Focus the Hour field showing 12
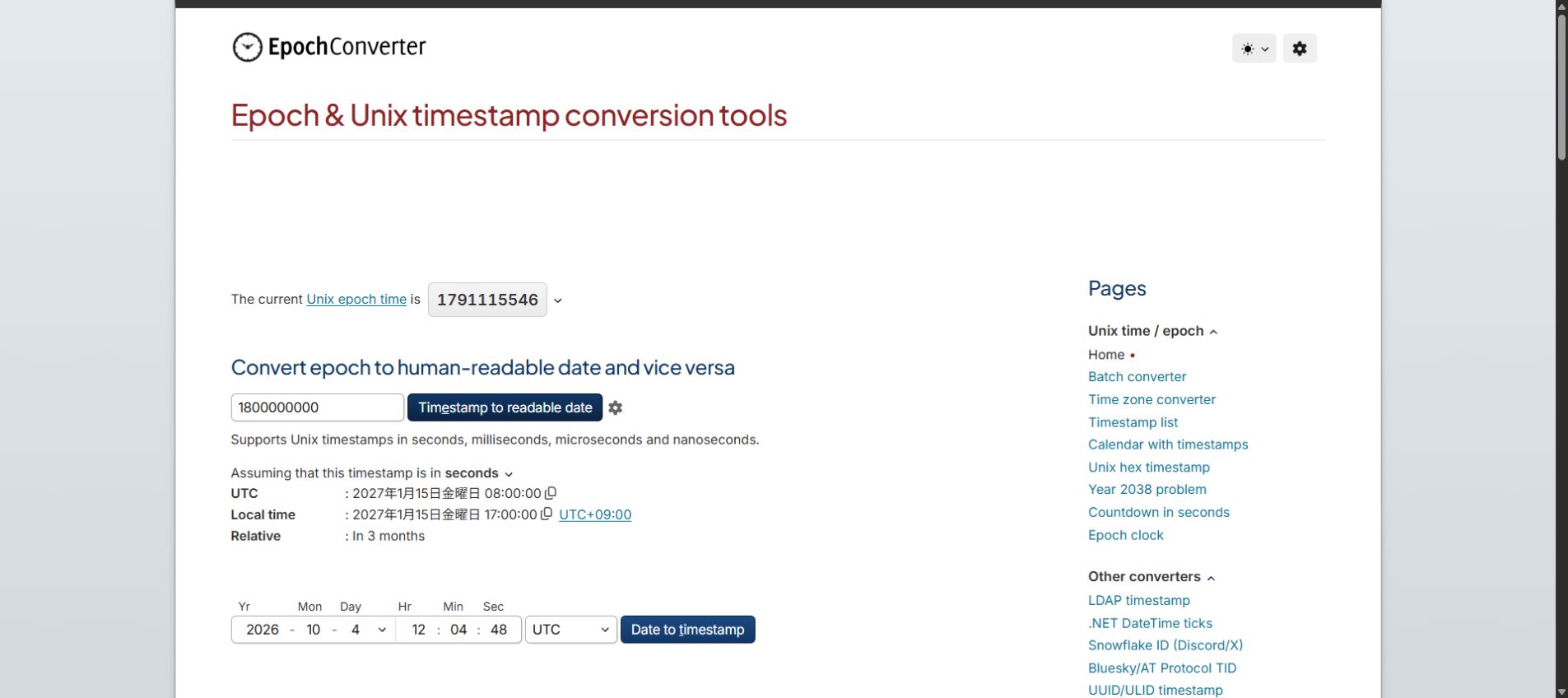This screenshot has width=1568, height=698. point(418,630)
